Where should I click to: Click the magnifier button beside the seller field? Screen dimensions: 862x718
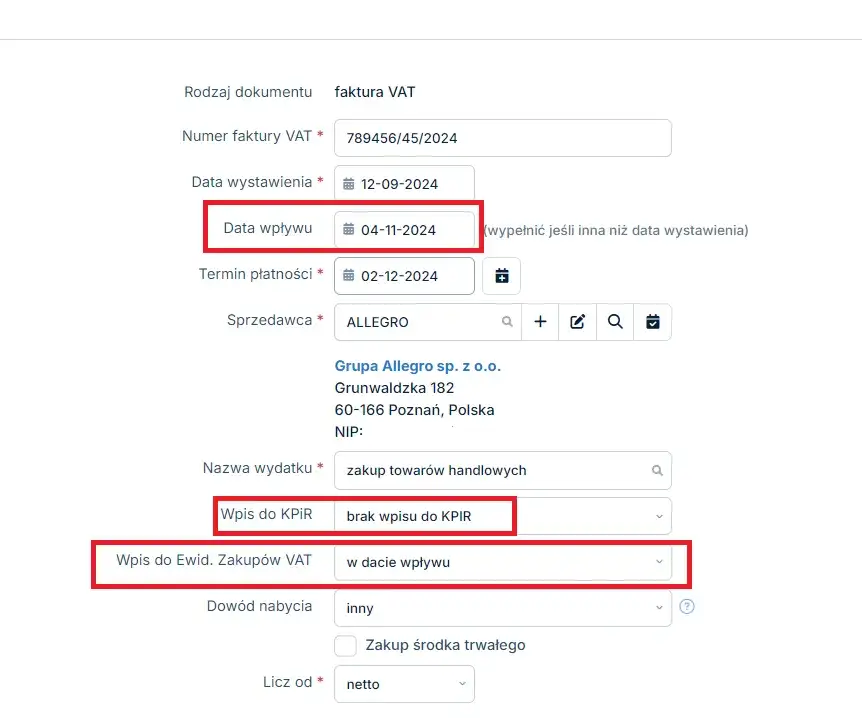pyautogui.click(x=615, y=322)
